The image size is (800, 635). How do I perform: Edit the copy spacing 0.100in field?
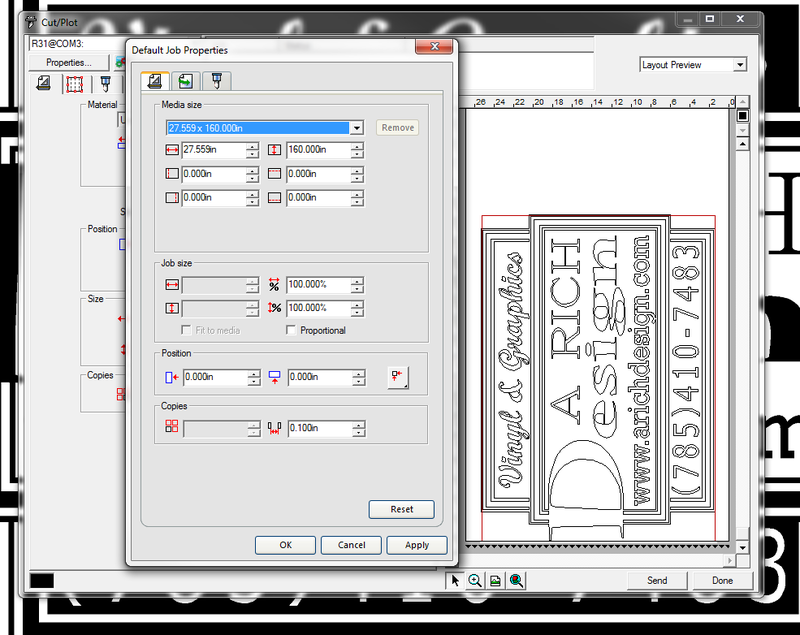coord(320,428)
